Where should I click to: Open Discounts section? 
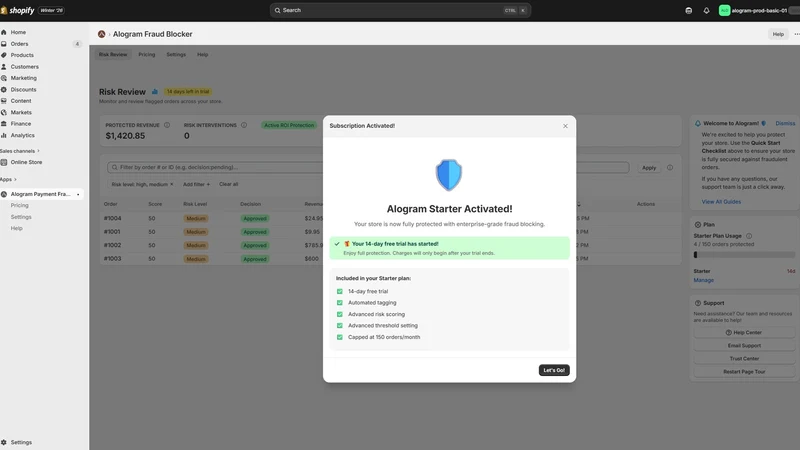coord(23,90)
